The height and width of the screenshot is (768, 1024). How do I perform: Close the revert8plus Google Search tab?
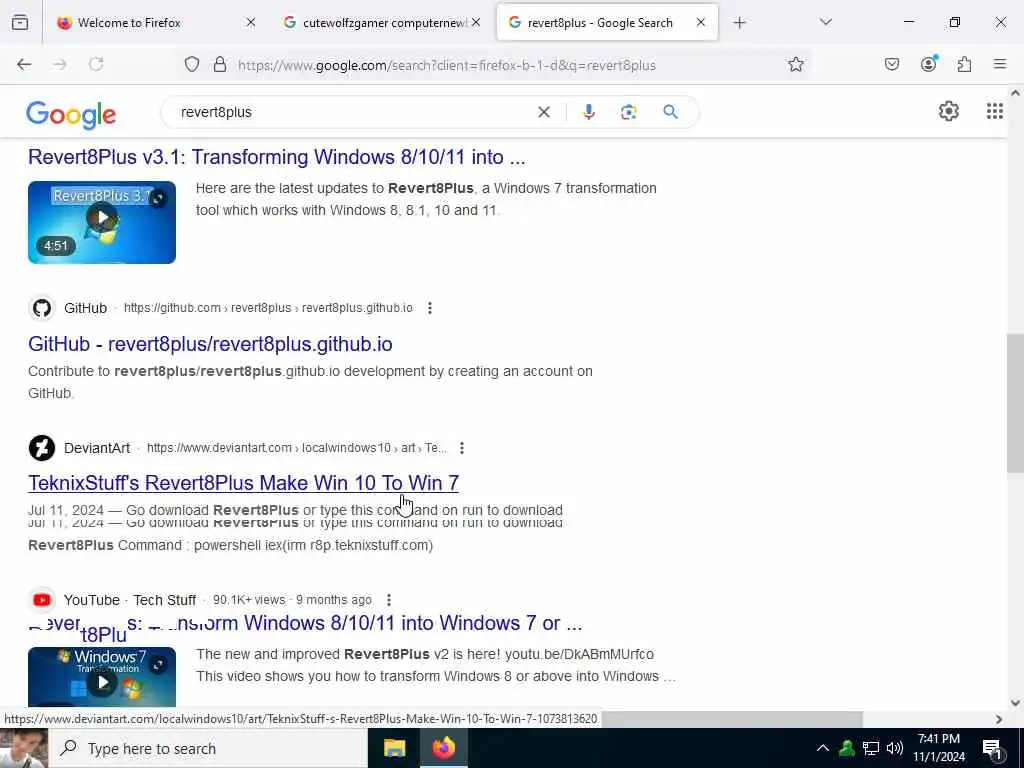(x=701, y=22)
